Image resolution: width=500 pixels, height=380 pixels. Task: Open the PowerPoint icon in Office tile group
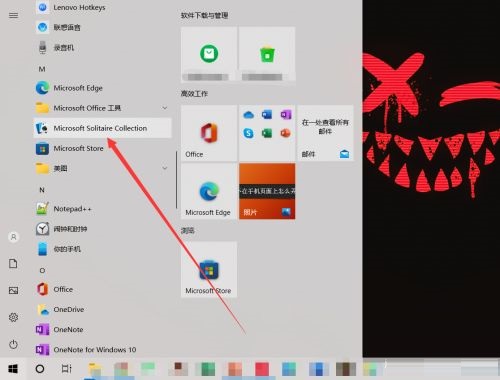click(x=286, y=133)
